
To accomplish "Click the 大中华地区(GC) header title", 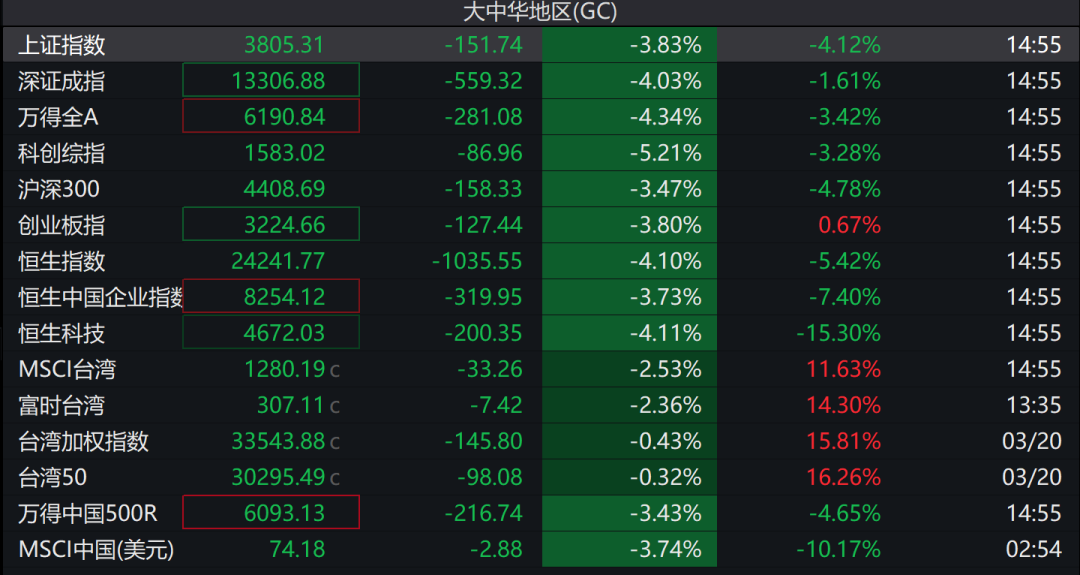I will coord(540,12).
